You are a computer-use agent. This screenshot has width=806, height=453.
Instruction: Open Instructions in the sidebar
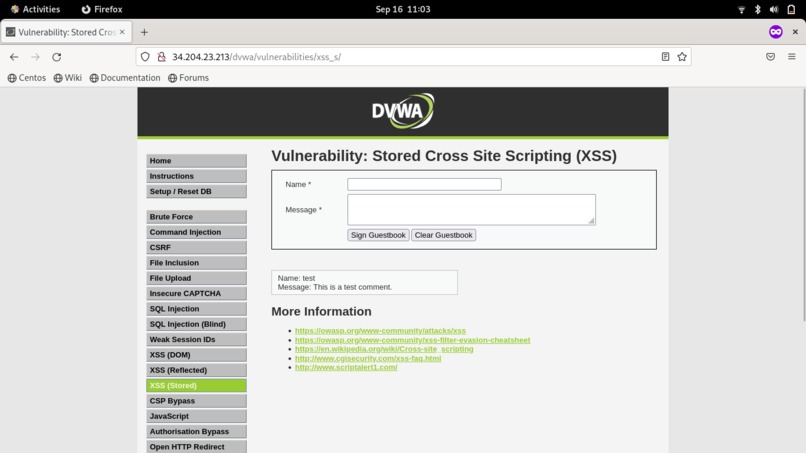(x=196, y=176)
